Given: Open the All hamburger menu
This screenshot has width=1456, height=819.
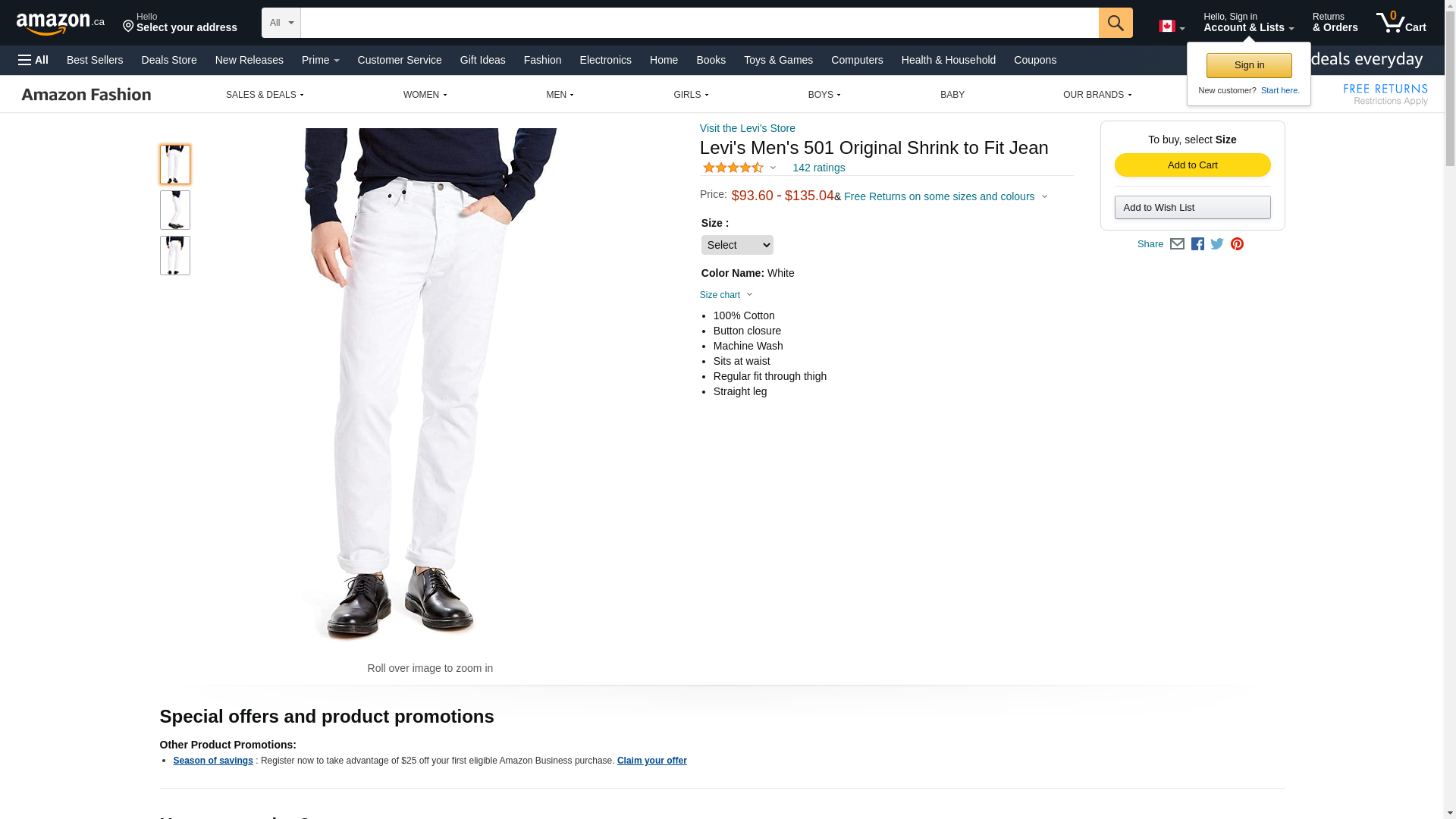Looking at the screenshot, I should [33, 60].
